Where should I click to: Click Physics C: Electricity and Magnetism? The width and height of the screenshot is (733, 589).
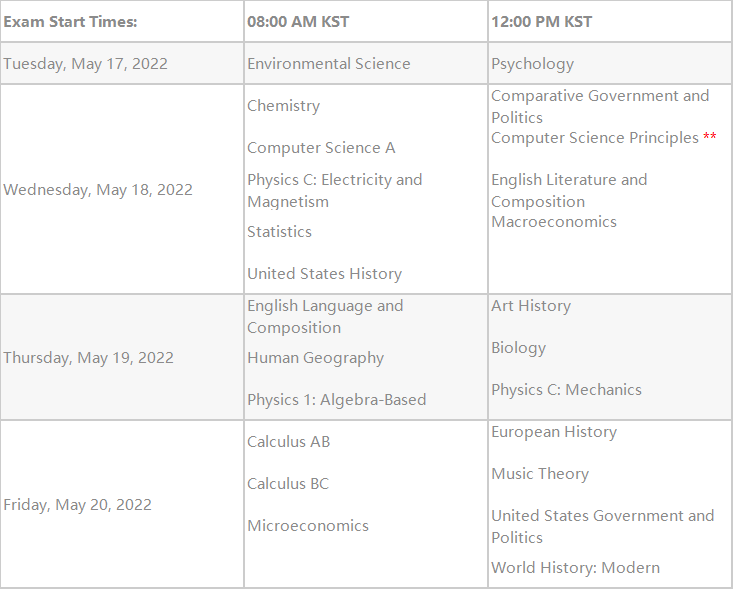[335, 191]
